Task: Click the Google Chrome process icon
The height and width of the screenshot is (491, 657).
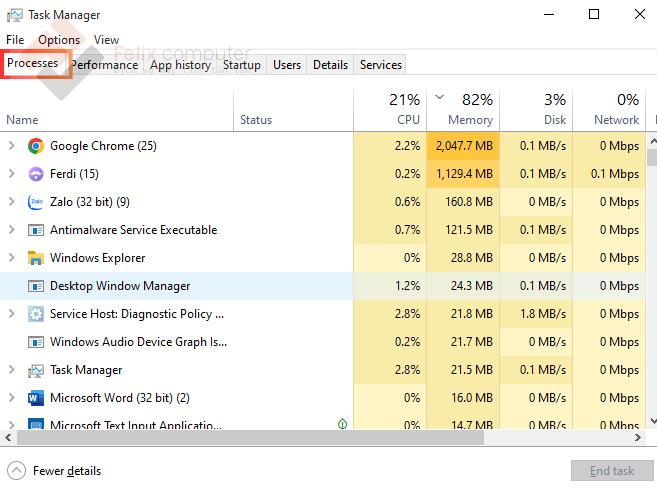Action: pyautogui.click(x=36, y=146)
